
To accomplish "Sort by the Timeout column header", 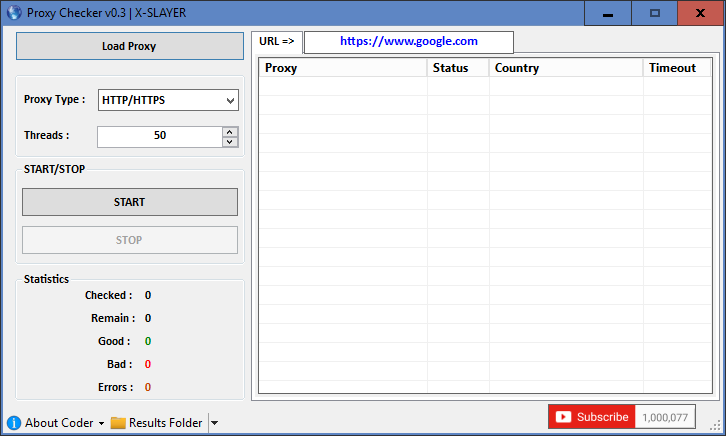I will (x=677, y=68).
